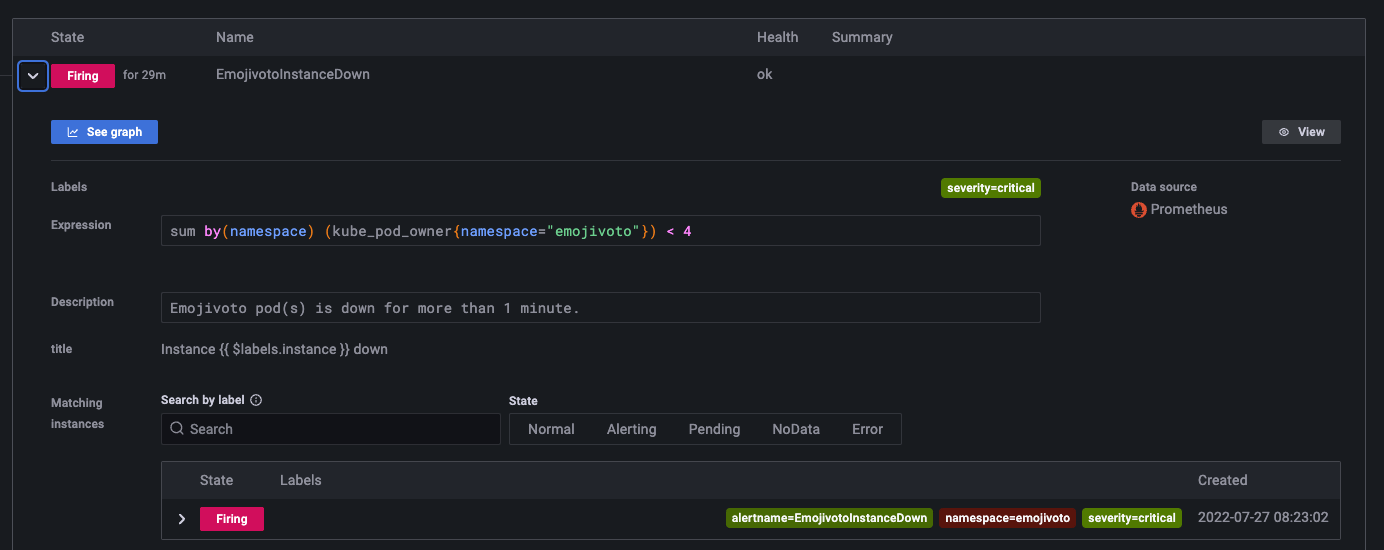Focus the Search by label input
Screen dimensions: 1384x550
(330, 429)
